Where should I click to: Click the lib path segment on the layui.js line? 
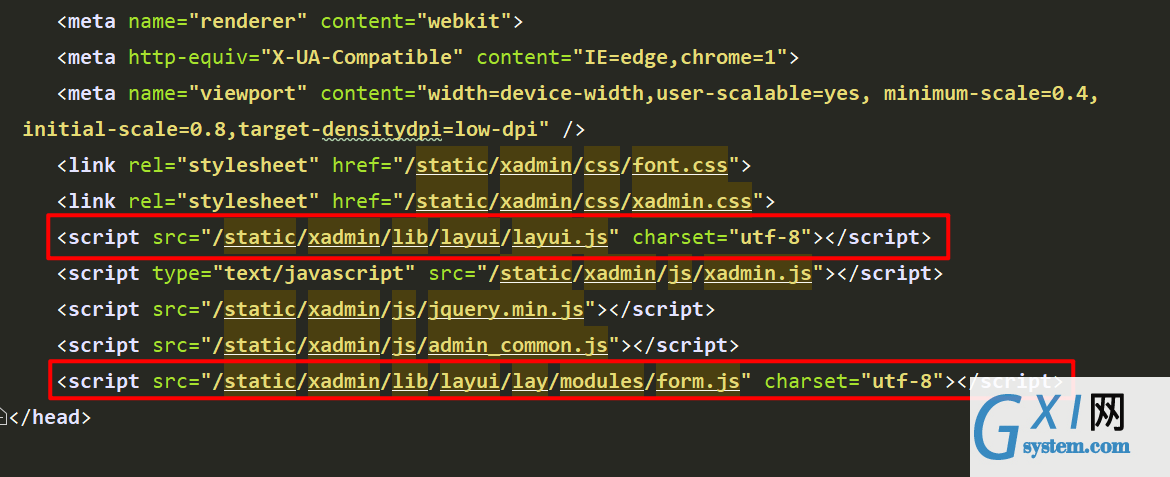[410, 237]
